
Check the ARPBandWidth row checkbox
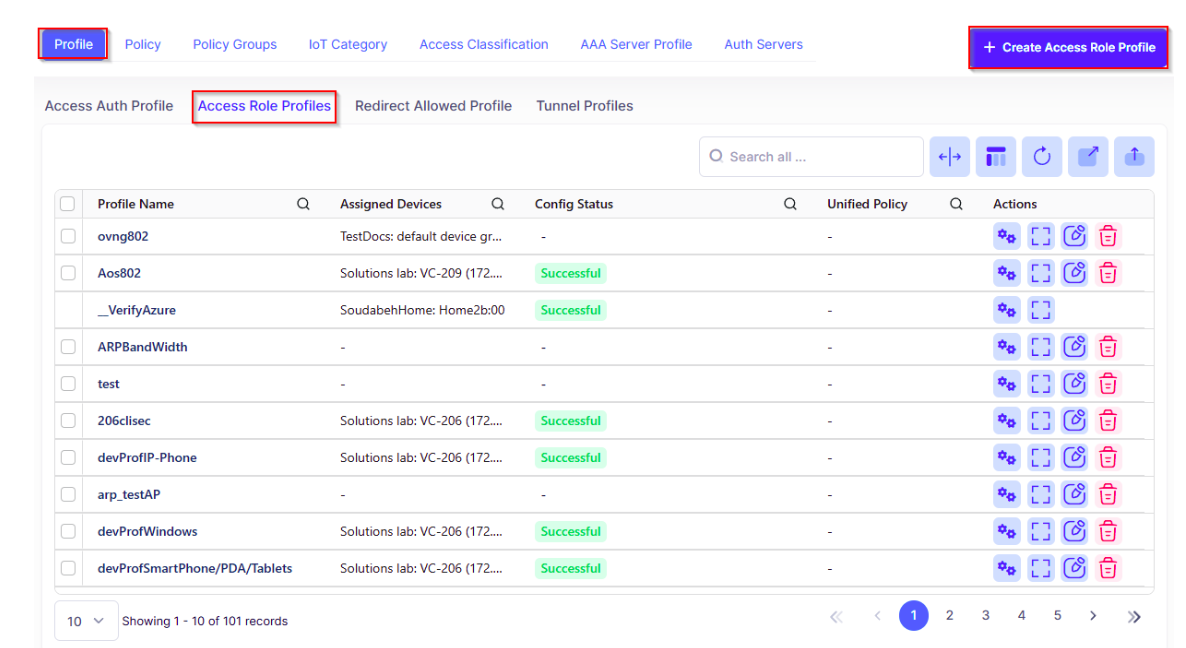68,347
